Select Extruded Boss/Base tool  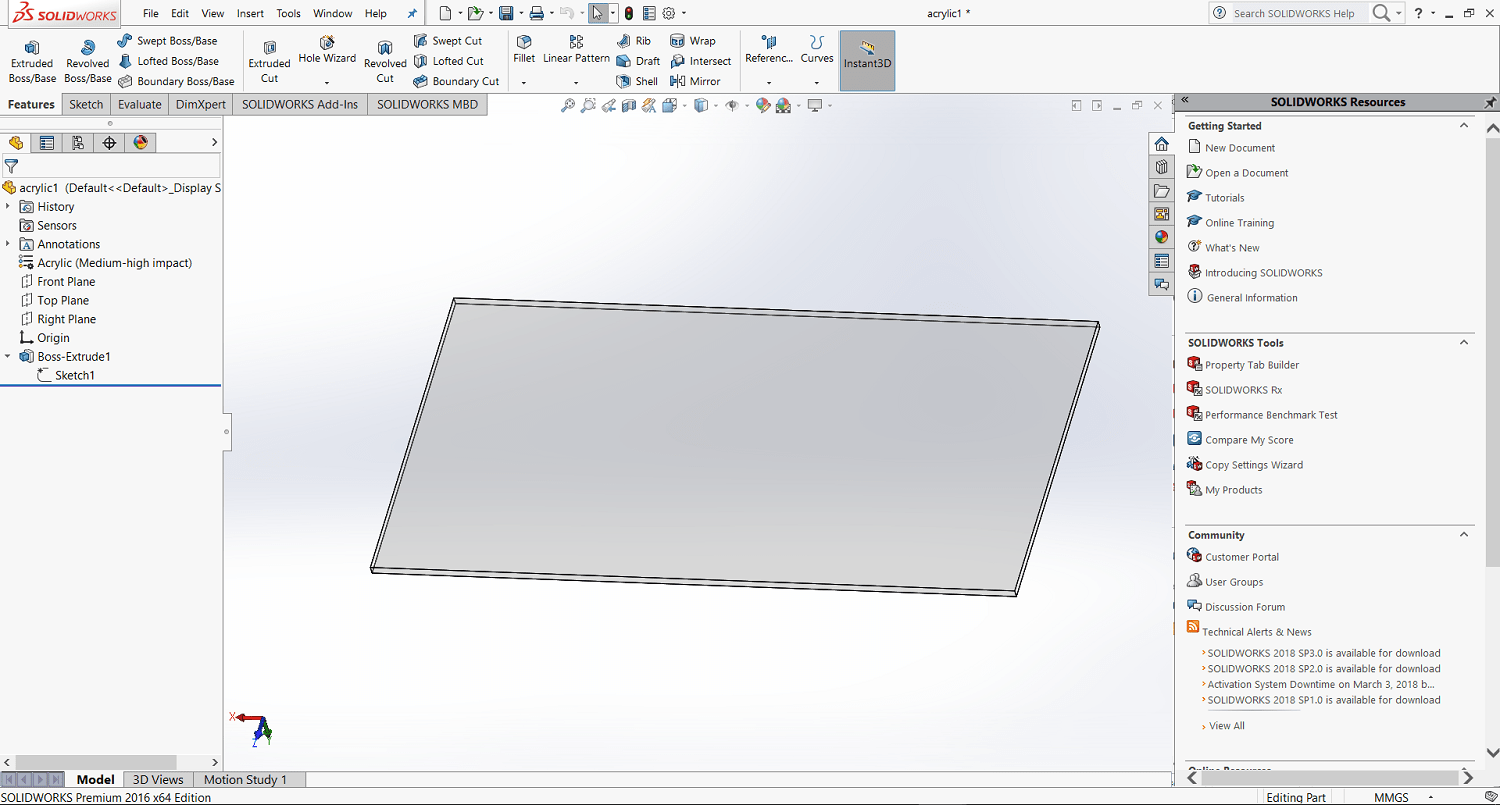pyautogui.click(x=32, y=62)
